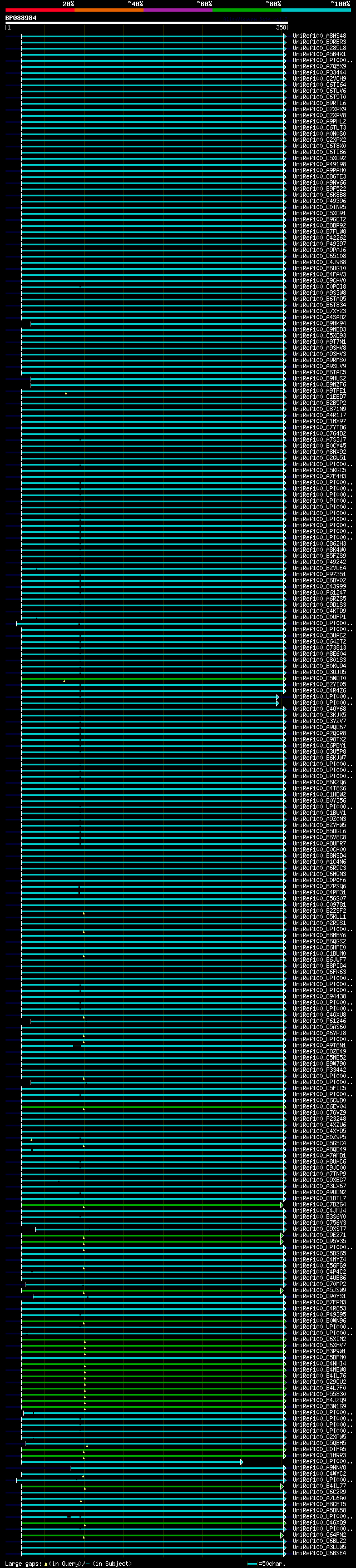Select hit label UniRef100_Q0INR5

coord(319,207)
